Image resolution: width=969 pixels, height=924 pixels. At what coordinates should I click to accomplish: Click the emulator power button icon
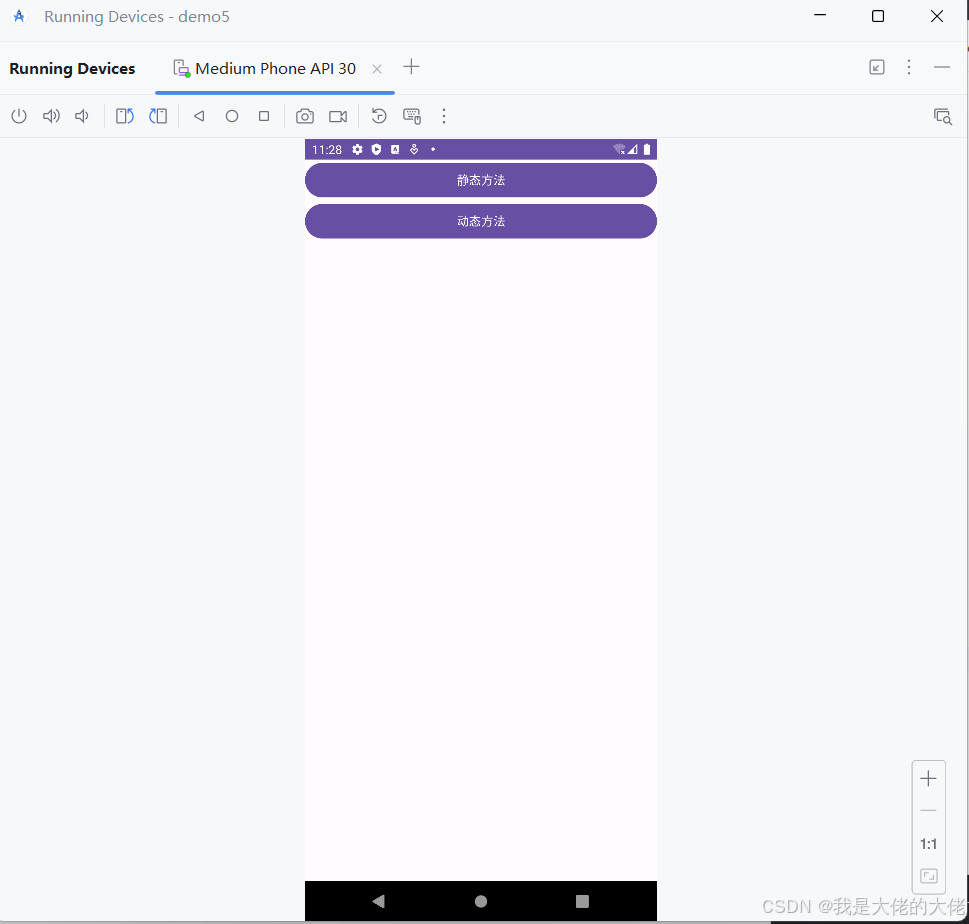point(19,116)
